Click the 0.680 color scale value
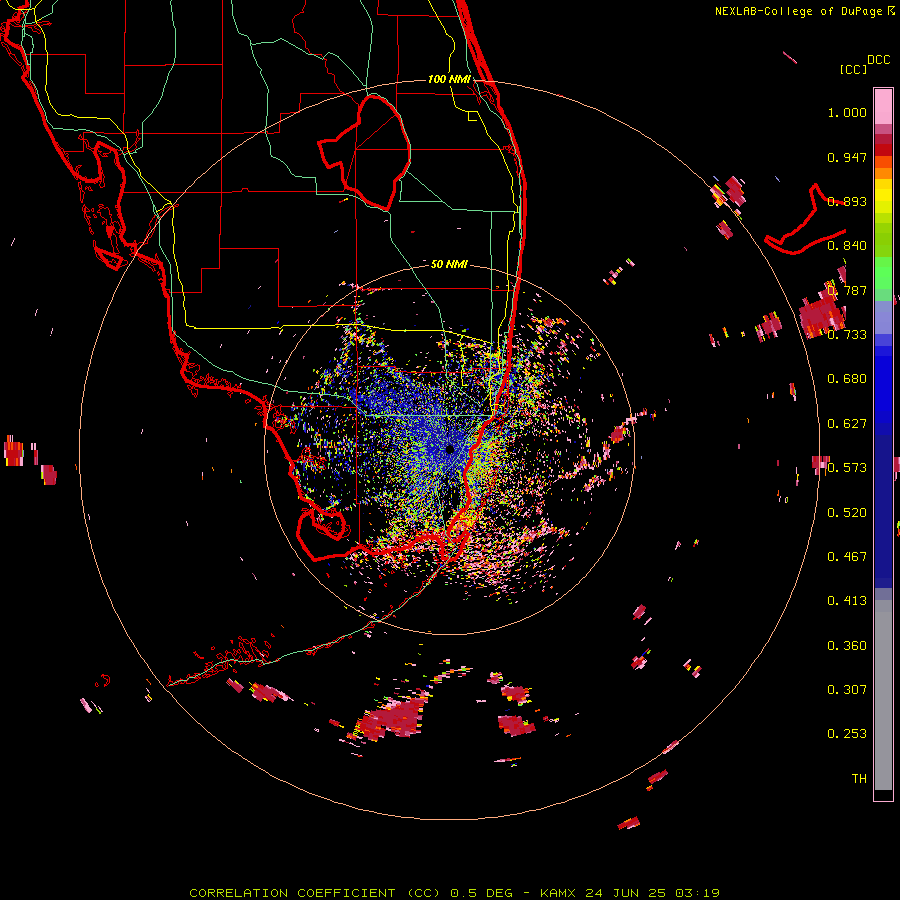The image size is (900, 900). (x=847, y=379)
